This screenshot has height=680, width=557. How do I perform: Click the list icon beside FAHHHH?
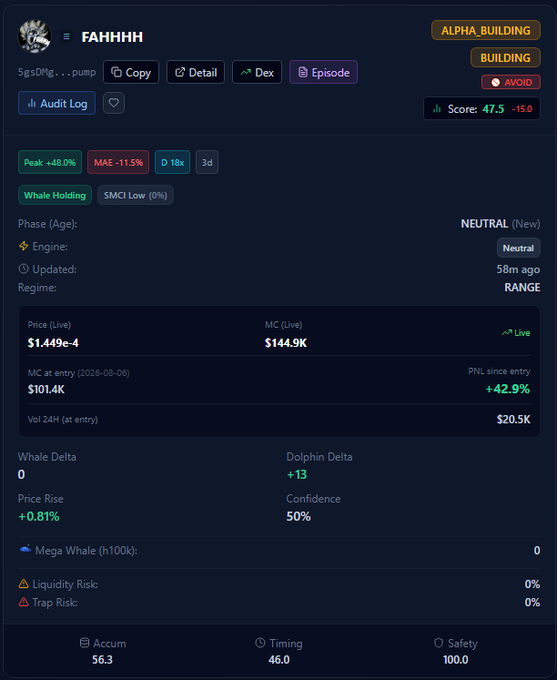click(x=66, y=36)
